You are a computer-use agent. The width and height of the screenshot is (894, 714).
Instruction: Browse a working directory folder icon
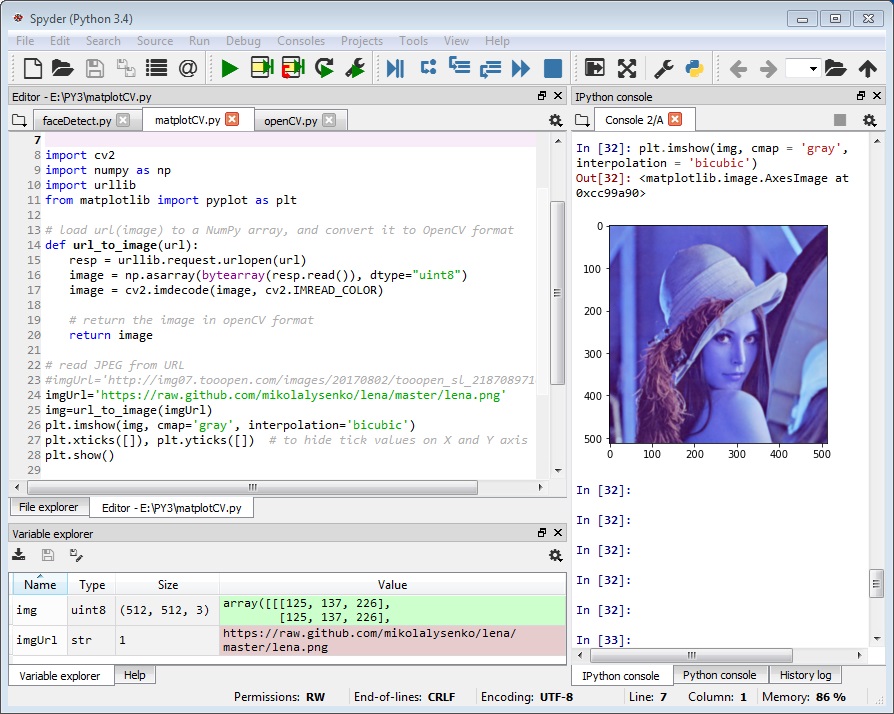click(x=835, y=68)
